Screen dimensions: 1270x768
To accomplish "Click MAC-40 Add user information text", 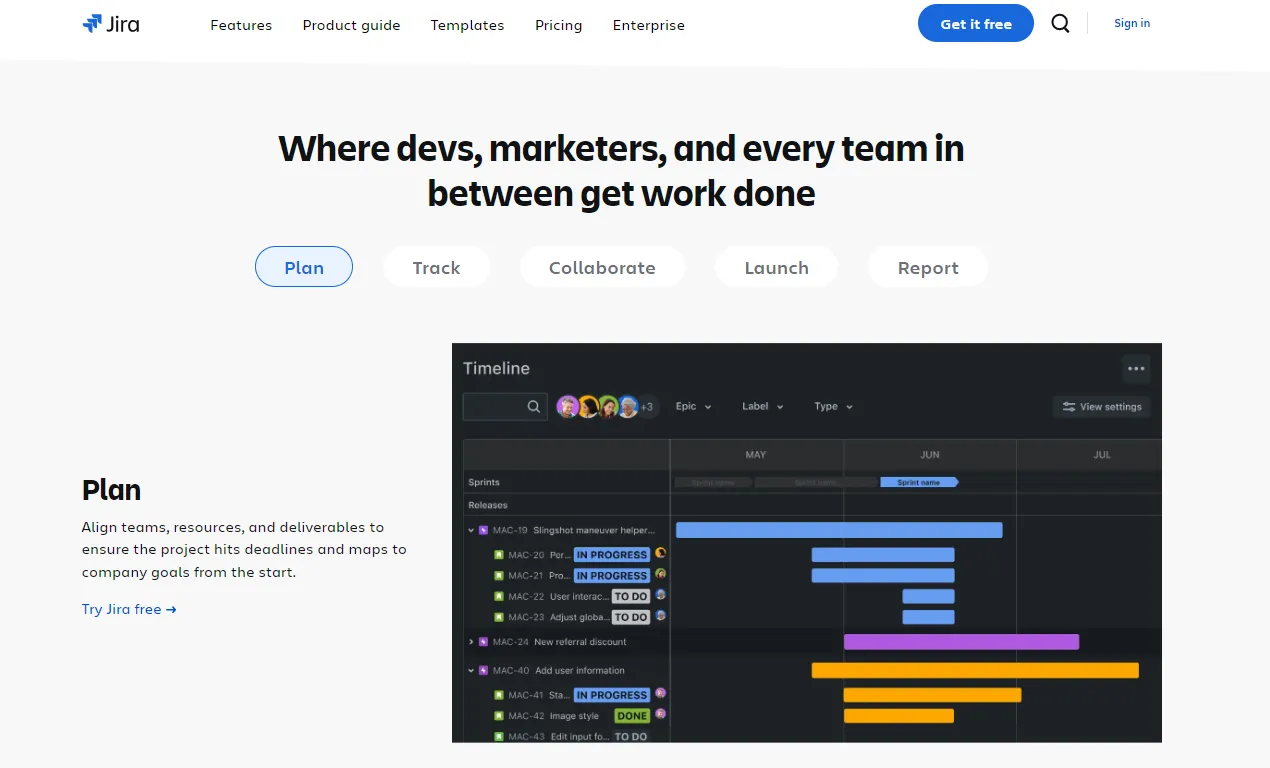I will click(559, 670).
